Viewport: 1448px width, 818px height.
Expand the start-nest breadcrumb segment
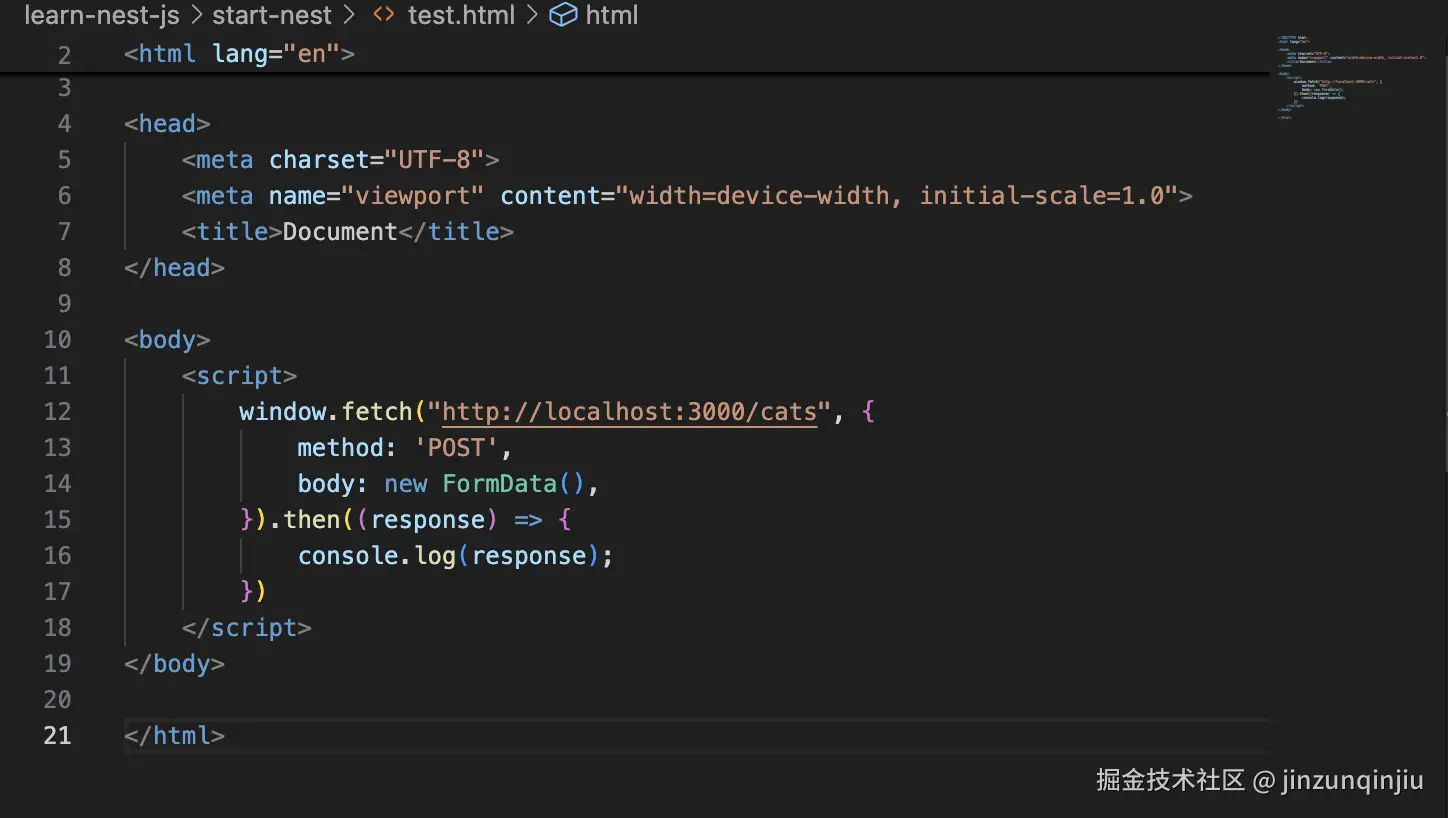coord(271,16)
